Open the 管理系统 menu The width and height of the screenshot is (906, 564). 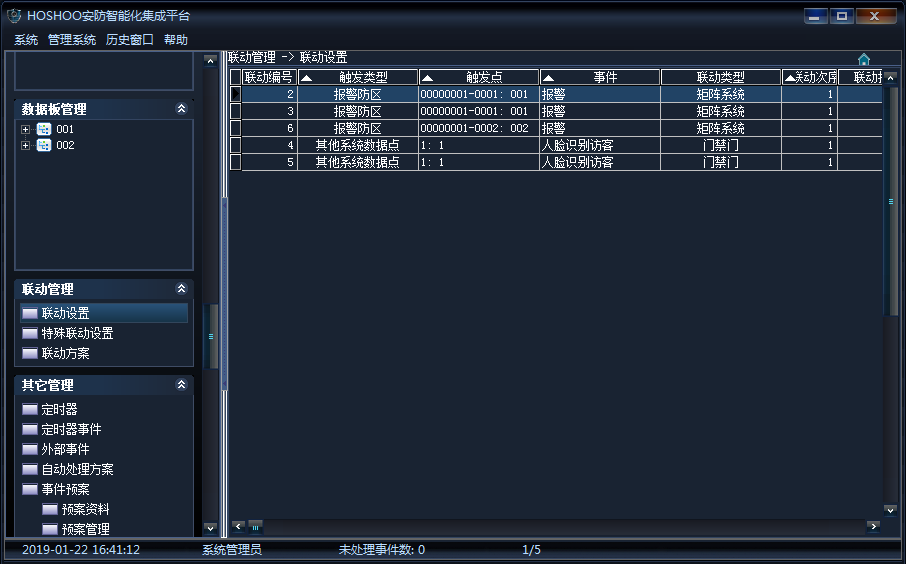(72, 40)
